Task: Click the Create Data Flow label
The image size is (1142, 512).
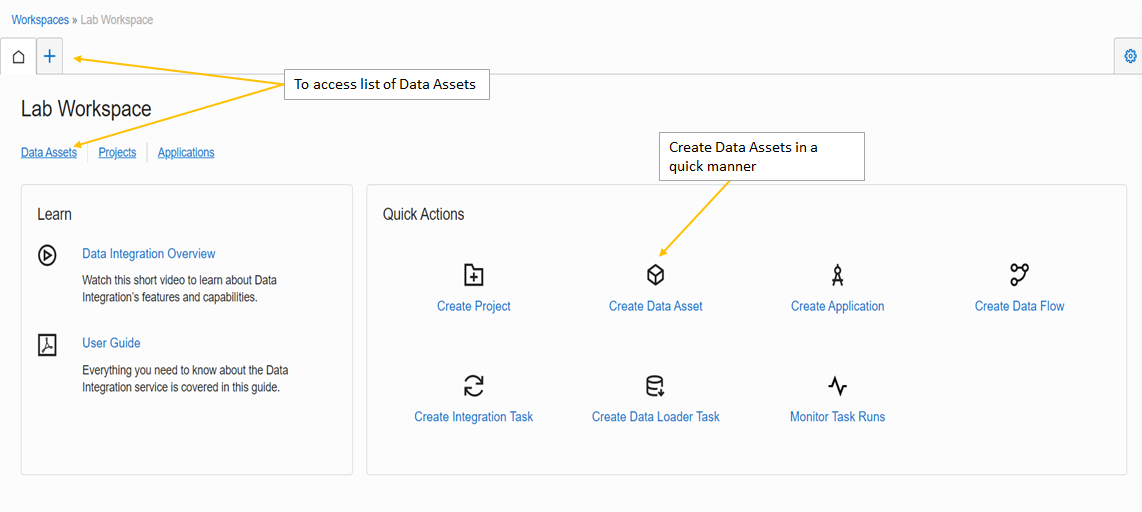Action: 1020,306
